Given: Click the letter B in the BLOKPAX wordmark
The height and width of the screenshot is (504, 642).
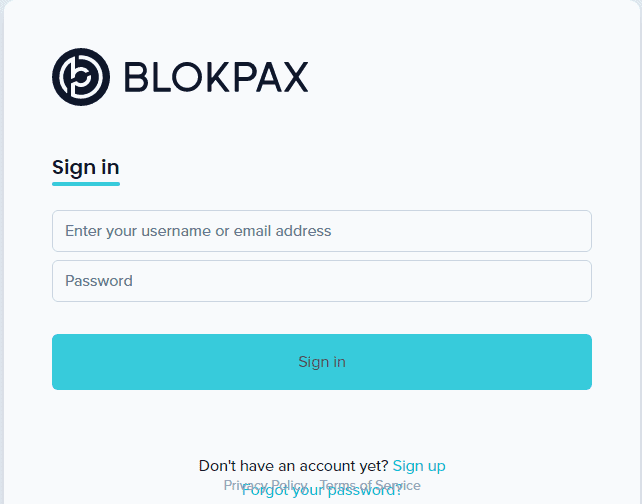Looking at the screenshot, I should tap(136, 77).
